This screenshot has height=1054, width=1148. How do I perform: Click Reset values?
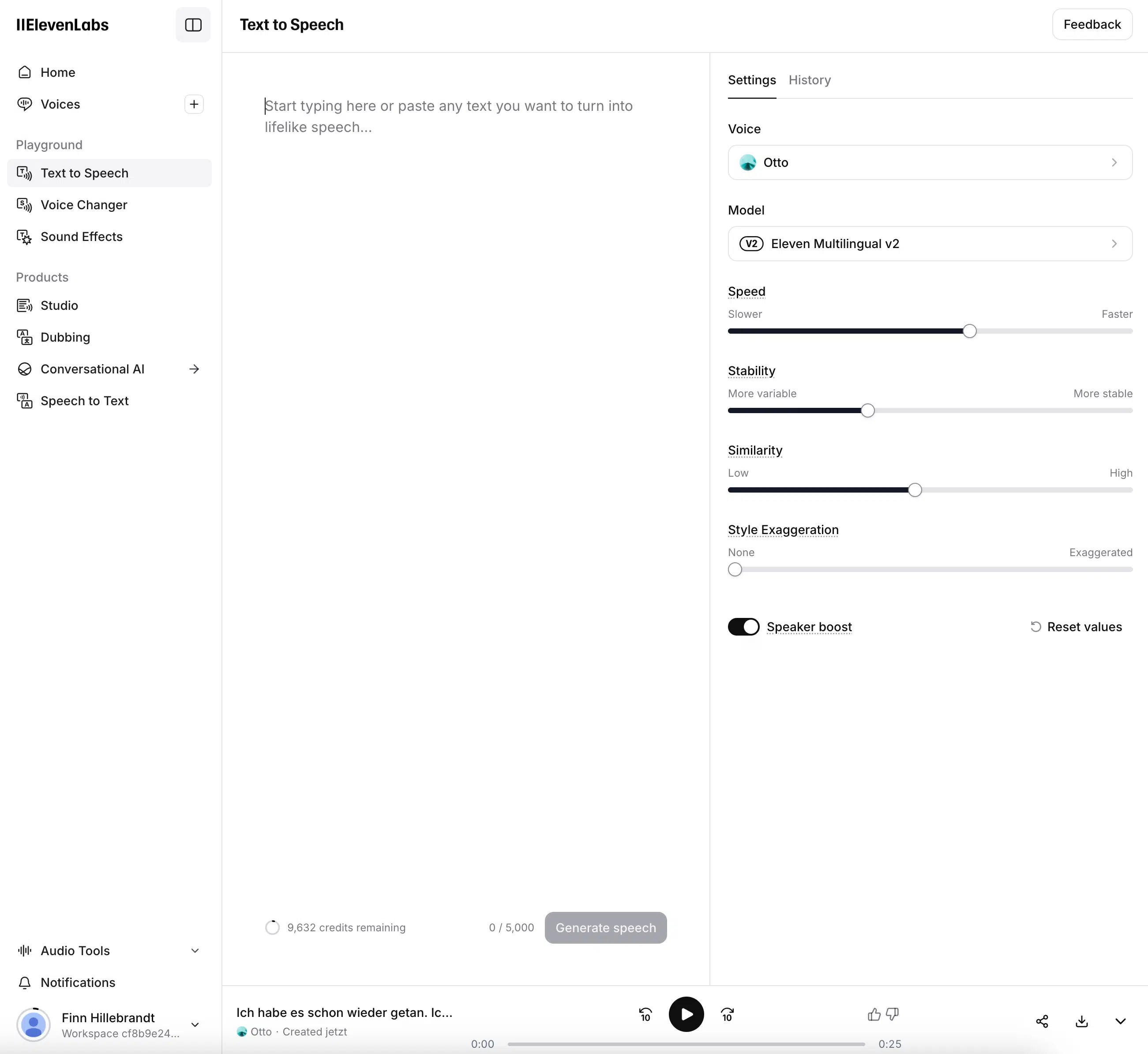pos(1076,626)
